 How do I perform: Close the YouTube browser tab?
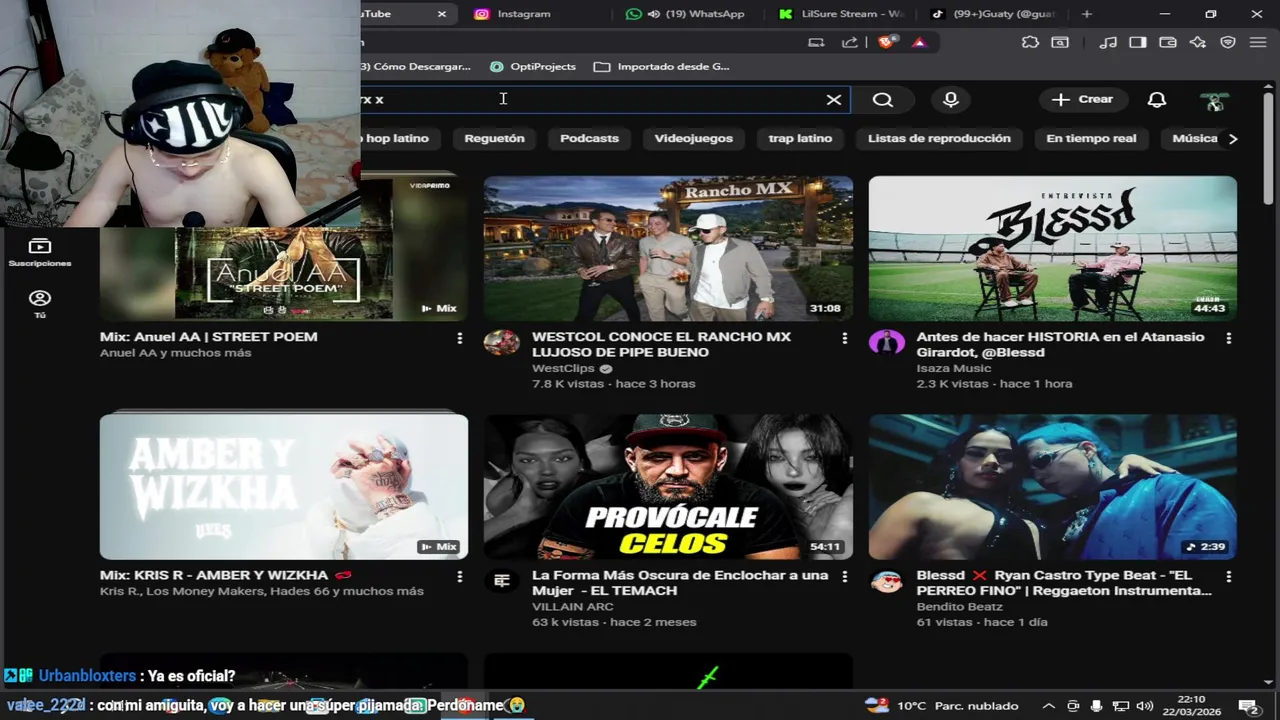442,14
